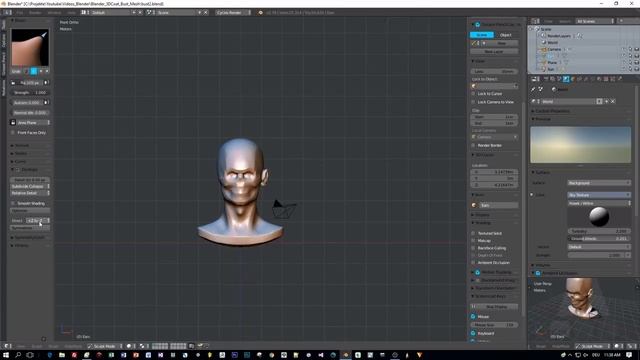The width and height of the screenshot is (640, 360).
Task: Click the brush preview thumbnail
Action: pos(30,47)
